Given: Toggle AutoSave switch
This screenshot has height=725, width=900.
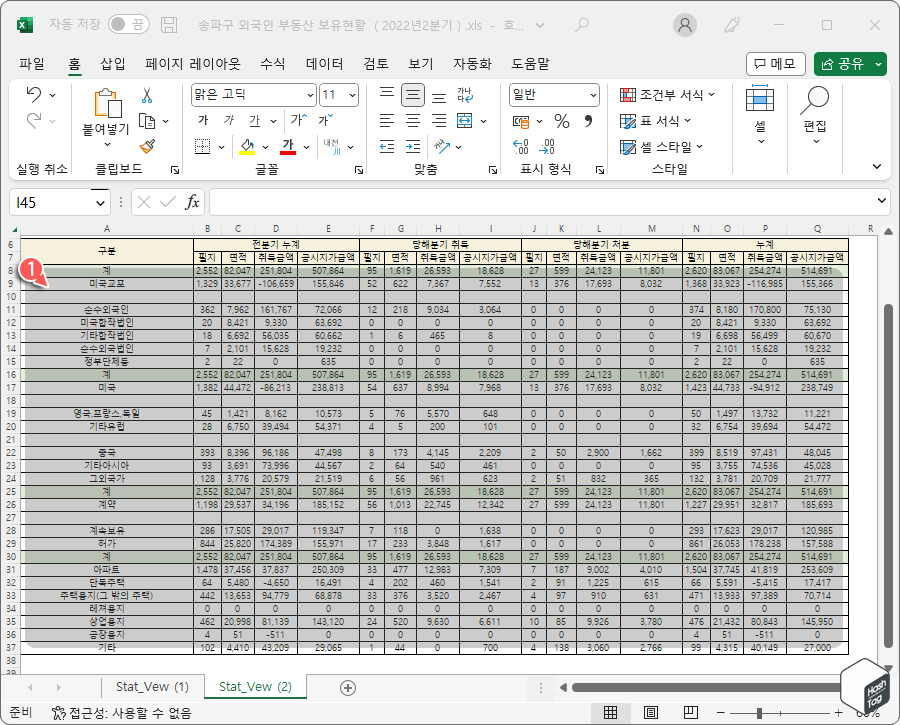Looking at the screenshot, I should 129,25.
